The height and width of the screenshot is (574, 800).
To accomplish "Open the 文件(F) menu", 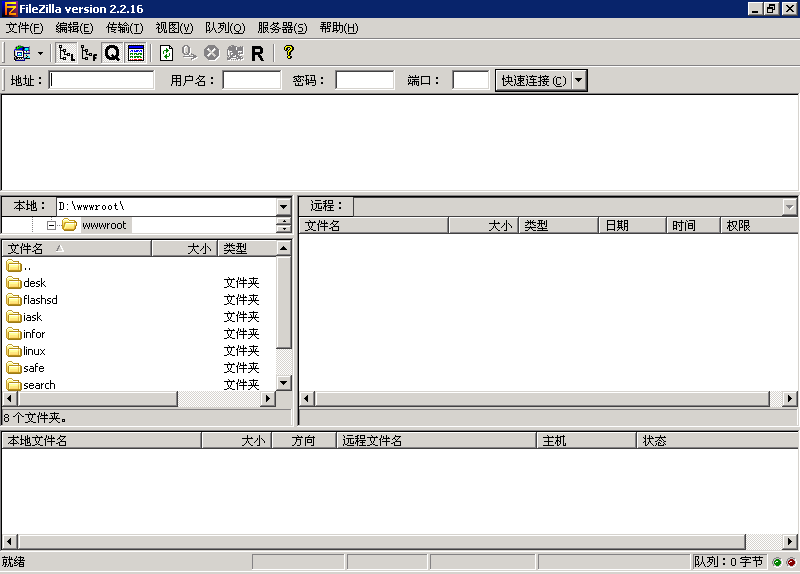I will (24, 28).
